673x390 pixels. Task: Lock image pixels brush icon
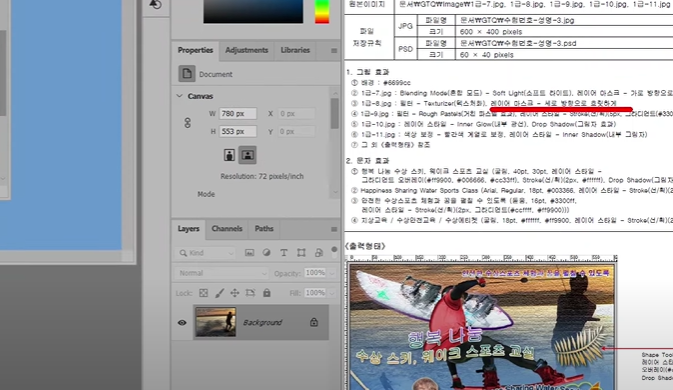click(x=219, y=293)
